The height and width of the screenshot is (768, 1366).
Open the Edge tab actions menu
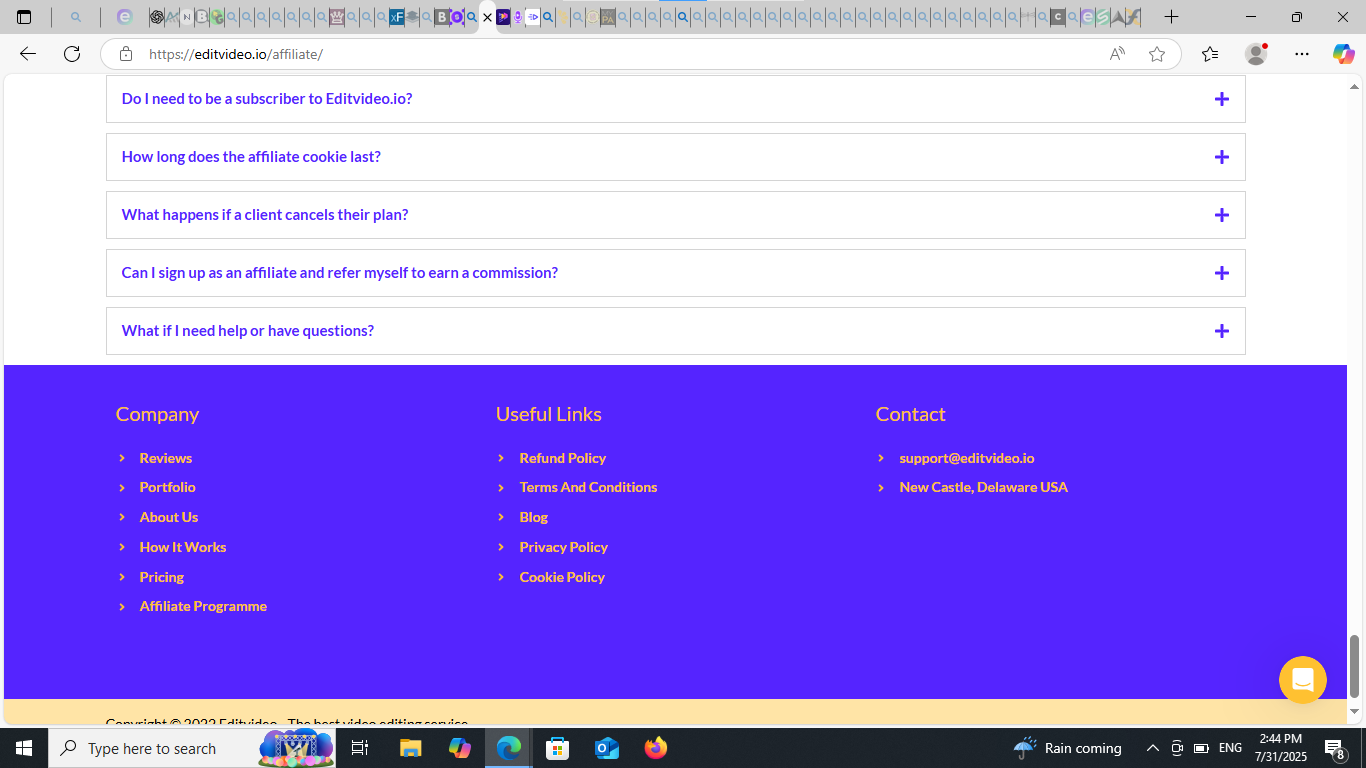[x=24, y=17]
